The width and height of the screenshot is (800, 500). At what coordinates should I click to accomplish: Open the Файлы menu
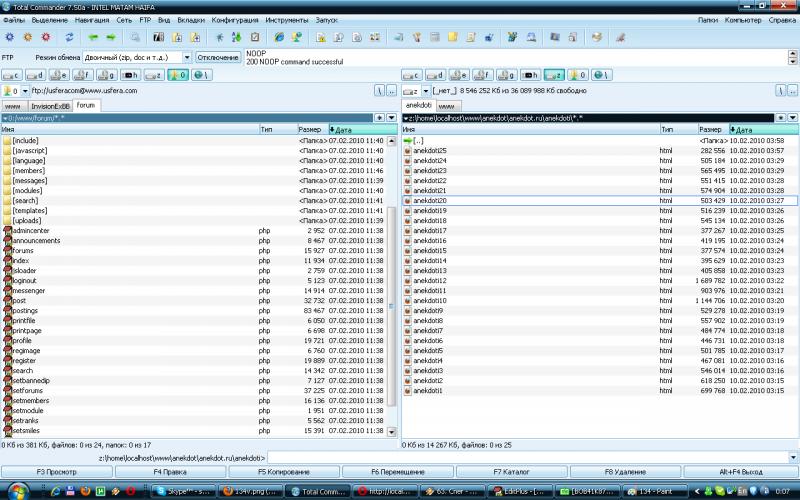click(14, 20)
